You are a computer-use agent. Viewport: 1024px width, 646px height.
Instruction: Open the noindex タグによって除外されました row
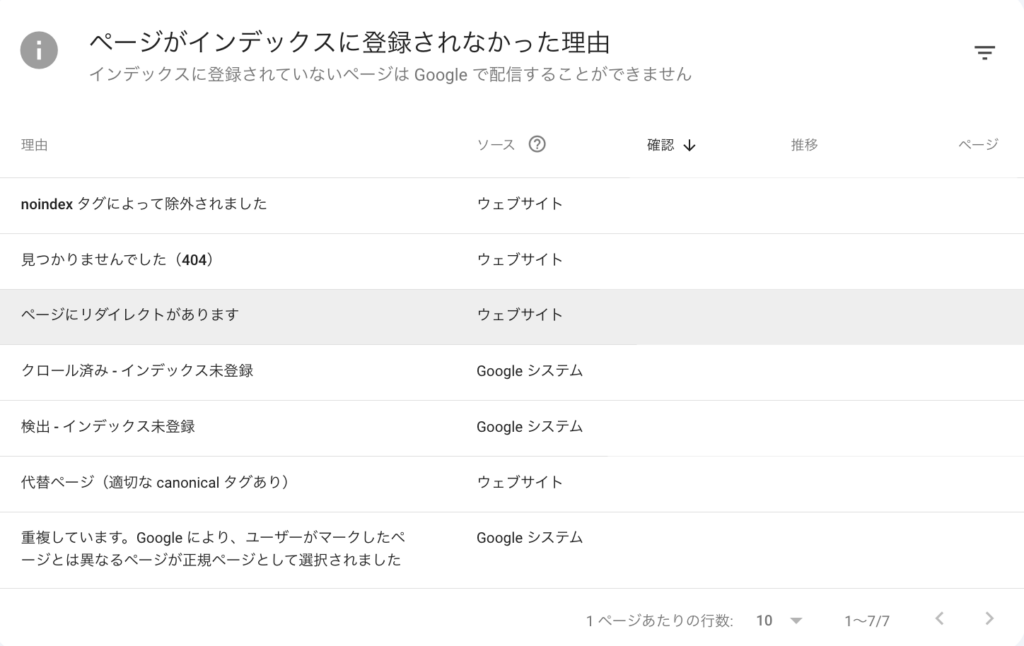coord(512,205)
